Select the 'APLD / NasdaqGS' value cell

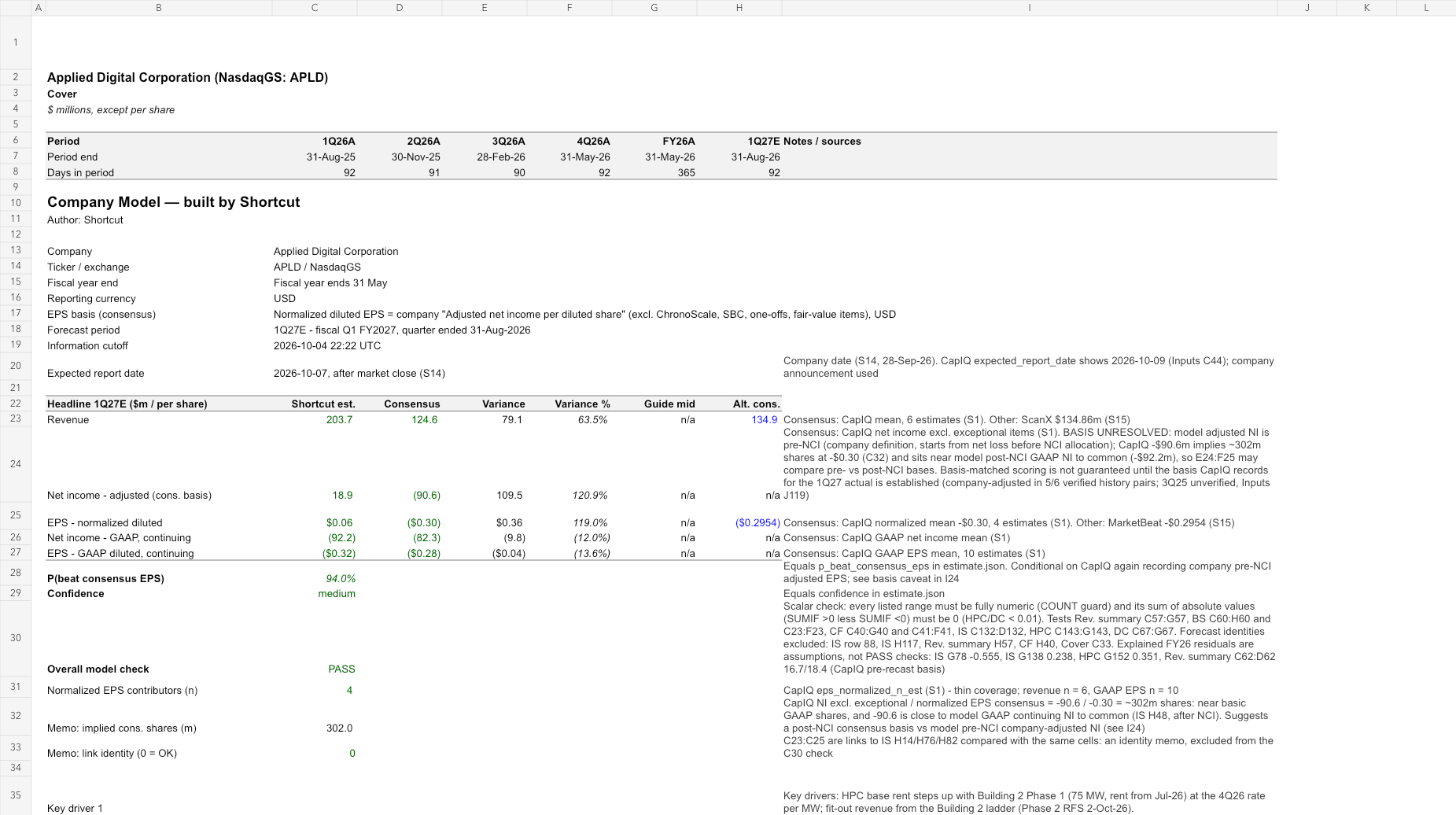click(x=317, y=267)
